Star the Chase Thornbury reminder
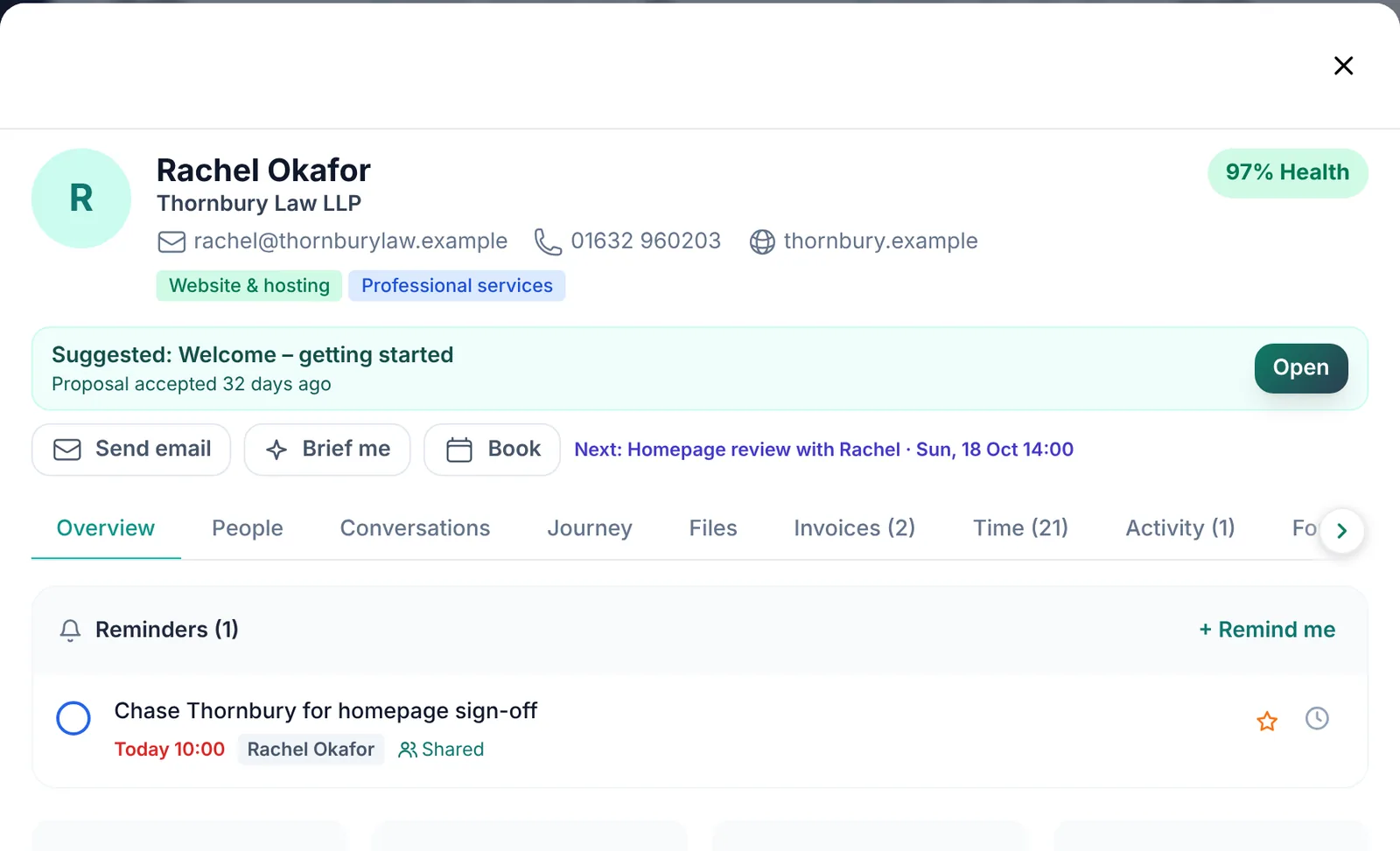The width and height of the screenshot is (1400, 851). pos(1267,721)
